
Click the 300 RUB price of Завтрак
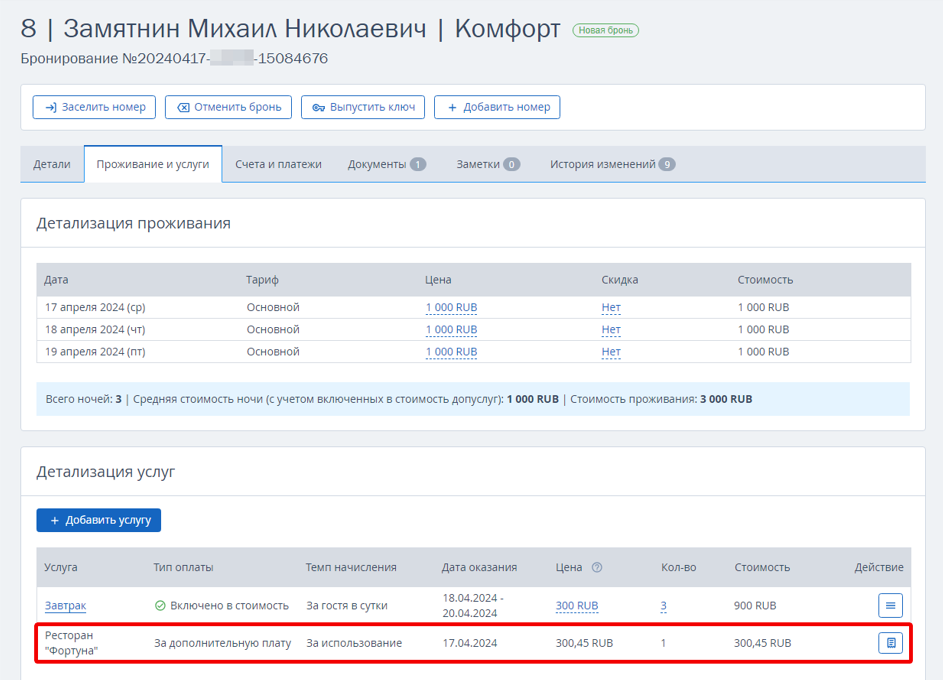click(x=577, y=605)
